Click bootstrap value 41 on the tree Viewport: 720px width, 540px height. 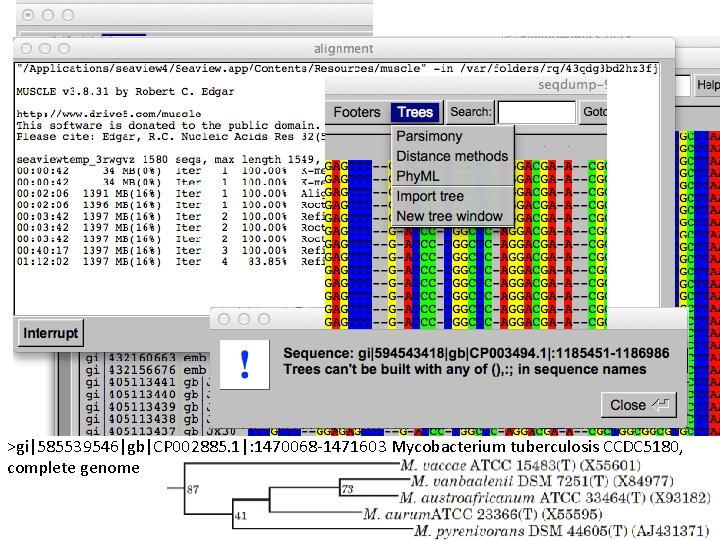241,516
